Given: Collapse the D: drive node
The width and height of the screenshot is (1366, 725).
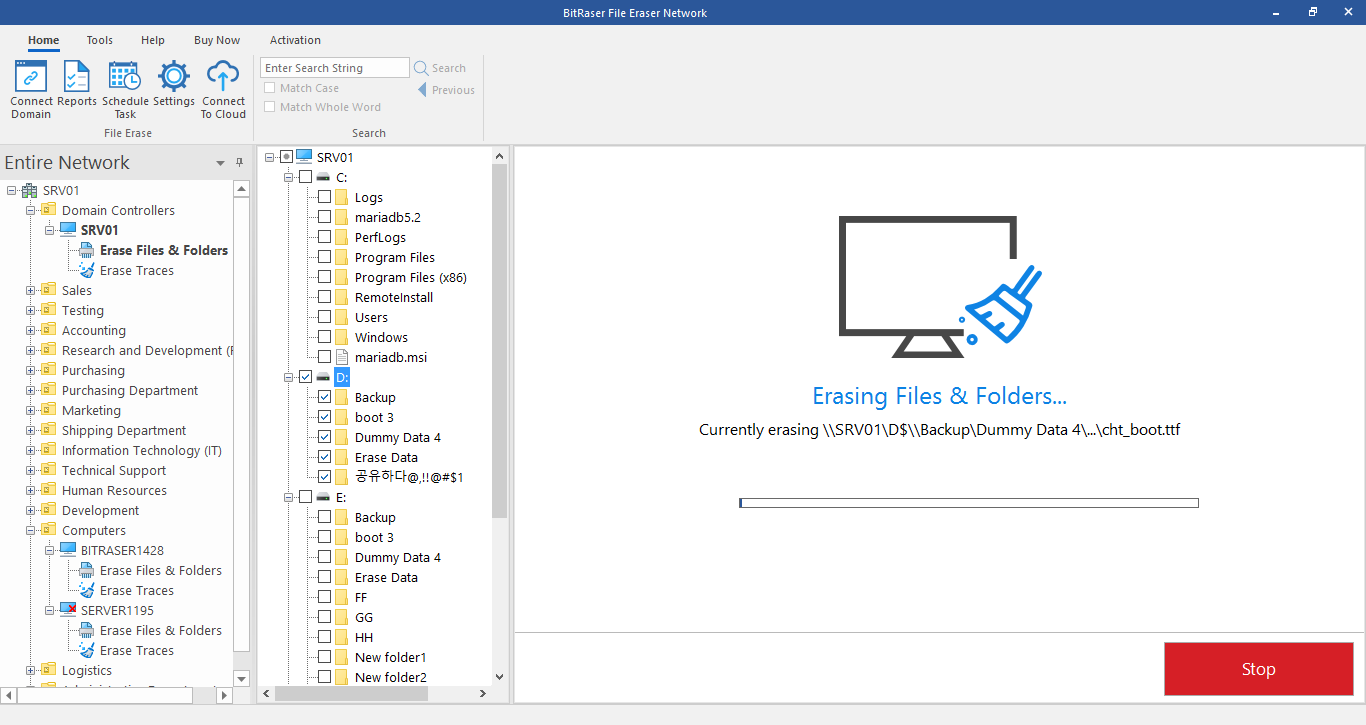Looking at the screenshot, I should 289,377.
